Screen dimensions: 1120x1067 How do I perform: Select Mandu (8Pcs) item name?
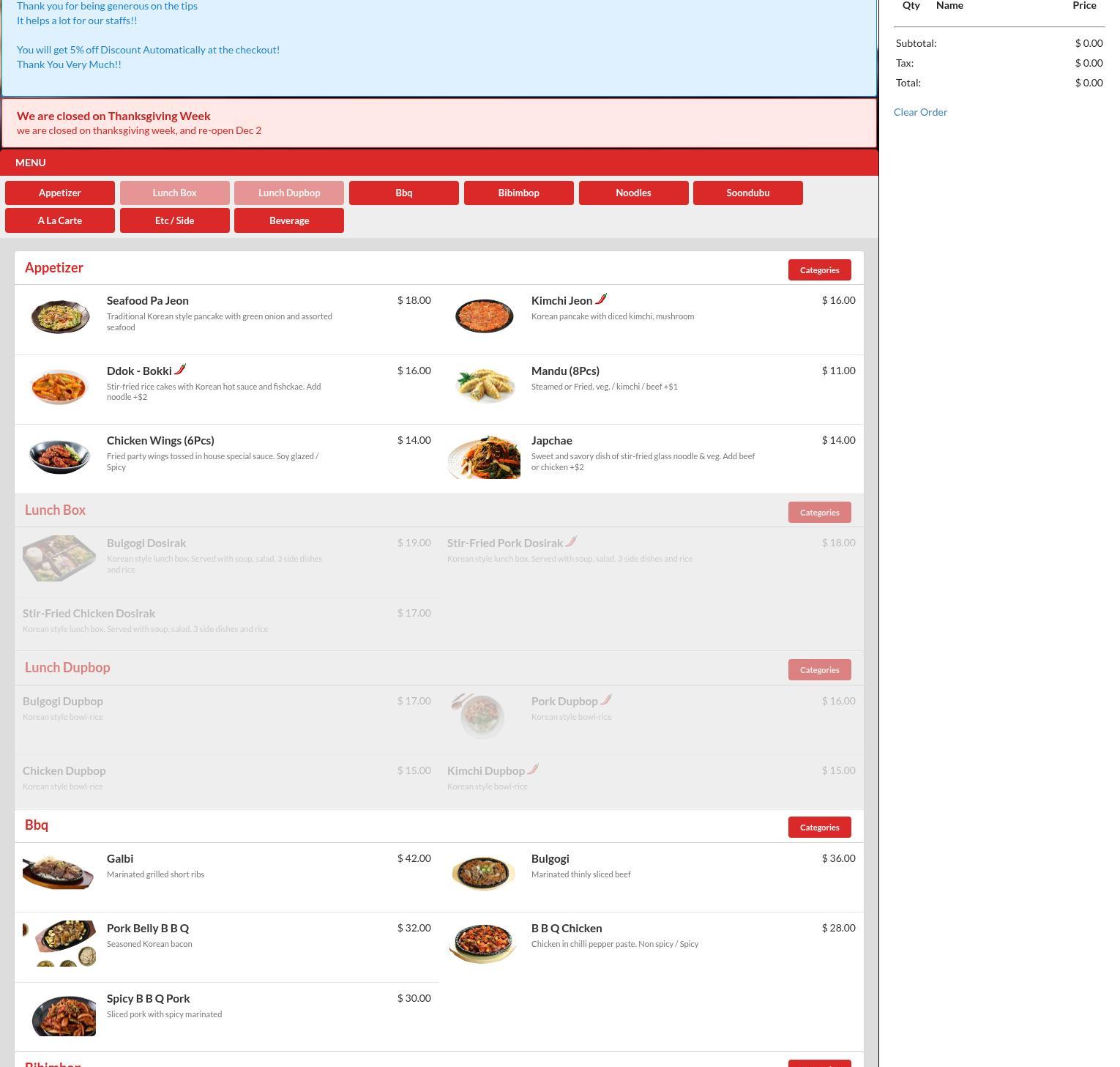click(x=565, y=371)
